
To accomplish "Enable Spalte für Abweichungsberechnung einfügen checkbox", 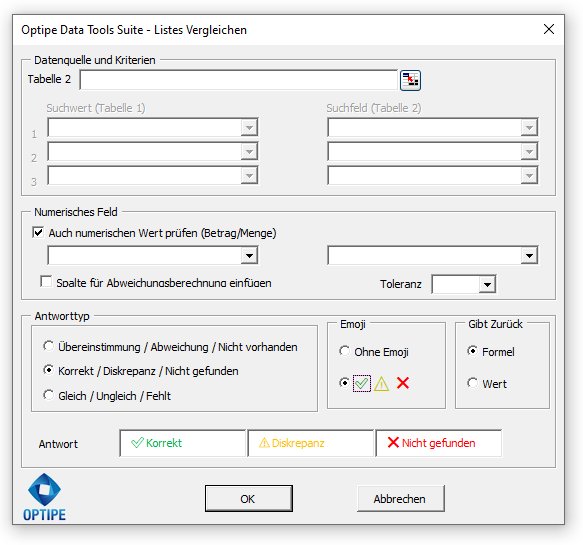I will (46, 281).
